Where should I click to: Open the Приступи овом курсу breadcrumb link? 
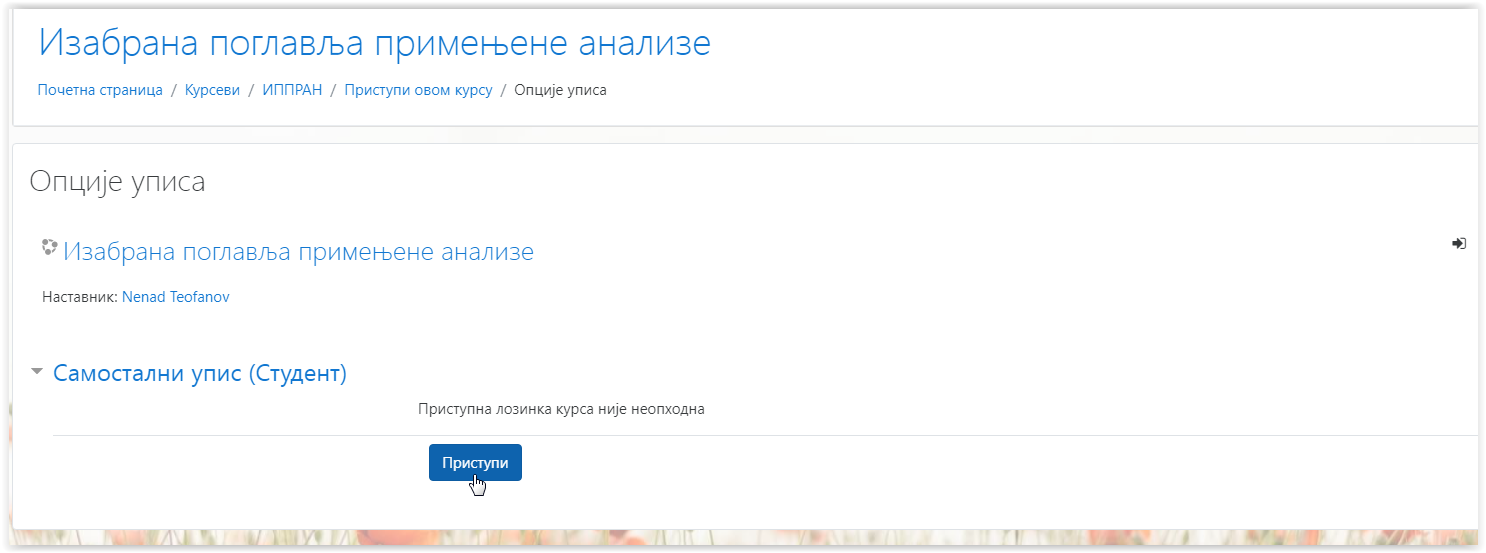pyautogui.click(x=418, y=90)
